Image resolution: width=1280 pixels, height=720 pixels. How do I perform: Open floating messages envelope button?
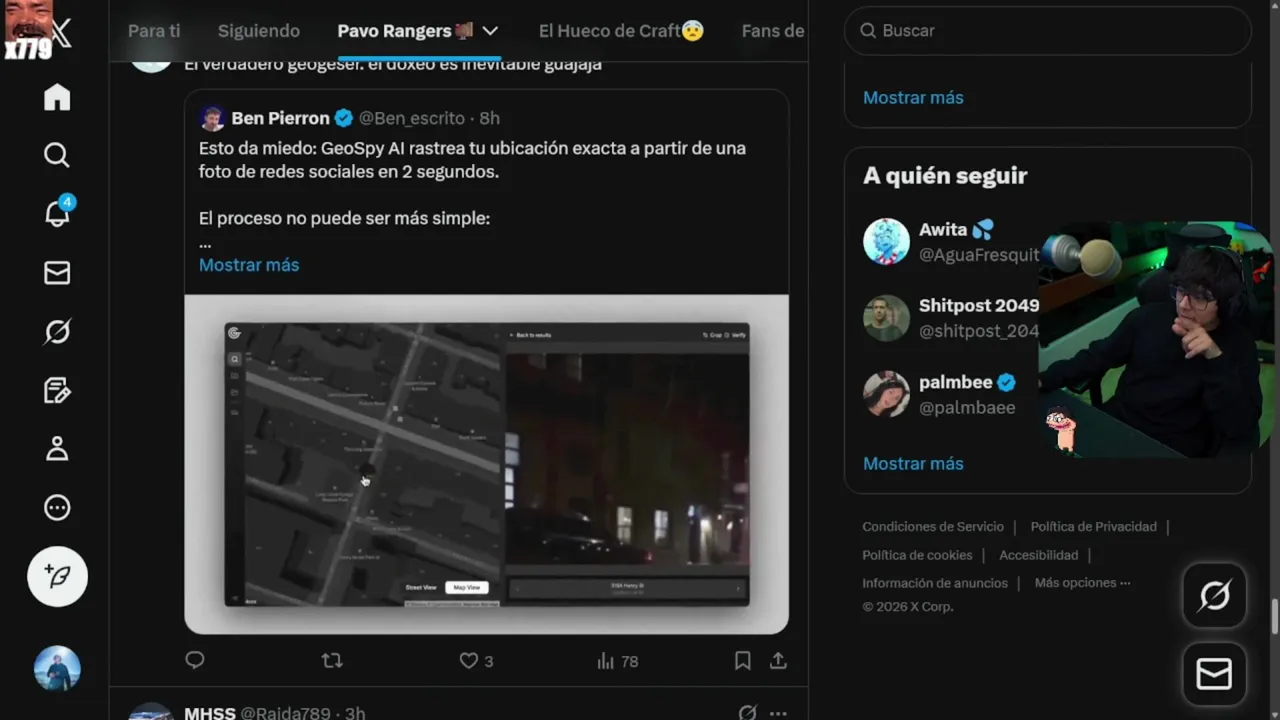click(x=1214, y=674)
